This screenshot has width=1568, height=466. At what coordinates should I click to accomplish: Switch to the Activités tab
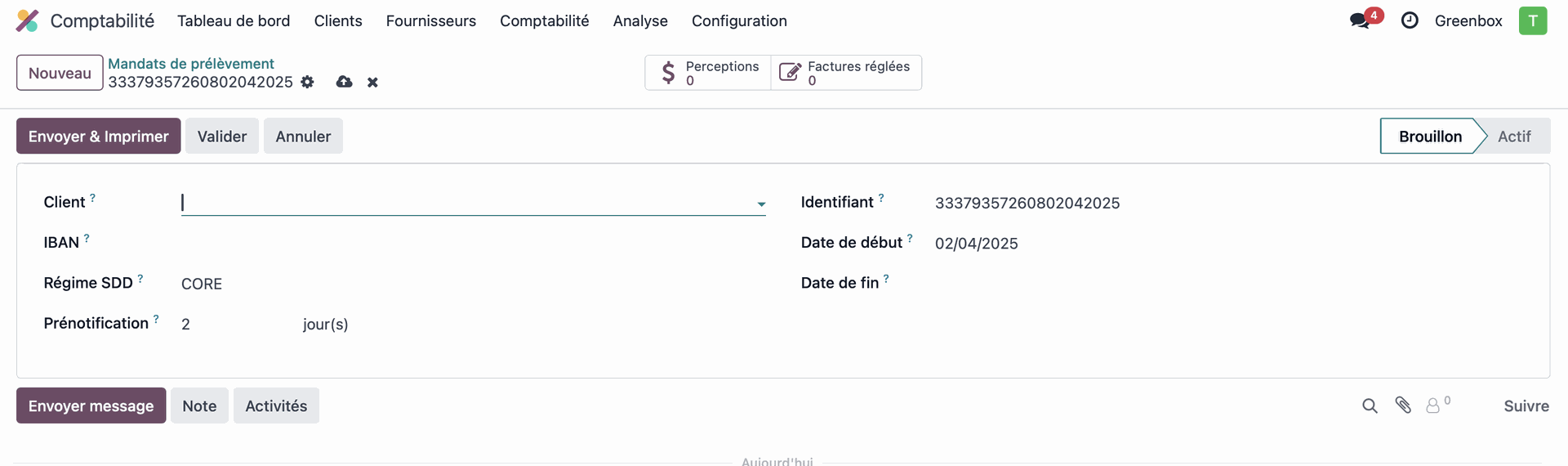(x=276, y=406)
